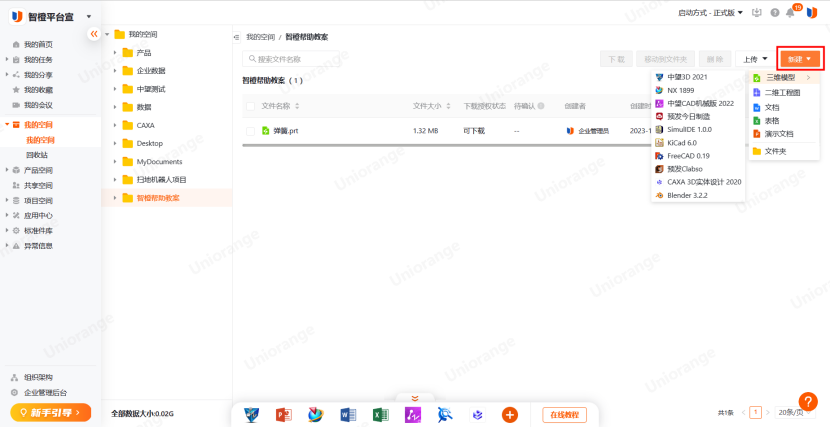This screenshot has width=830, height=428.
Task: Open the 上传 dropdown button
Action: pyautogui.click(x=755, y=59)
